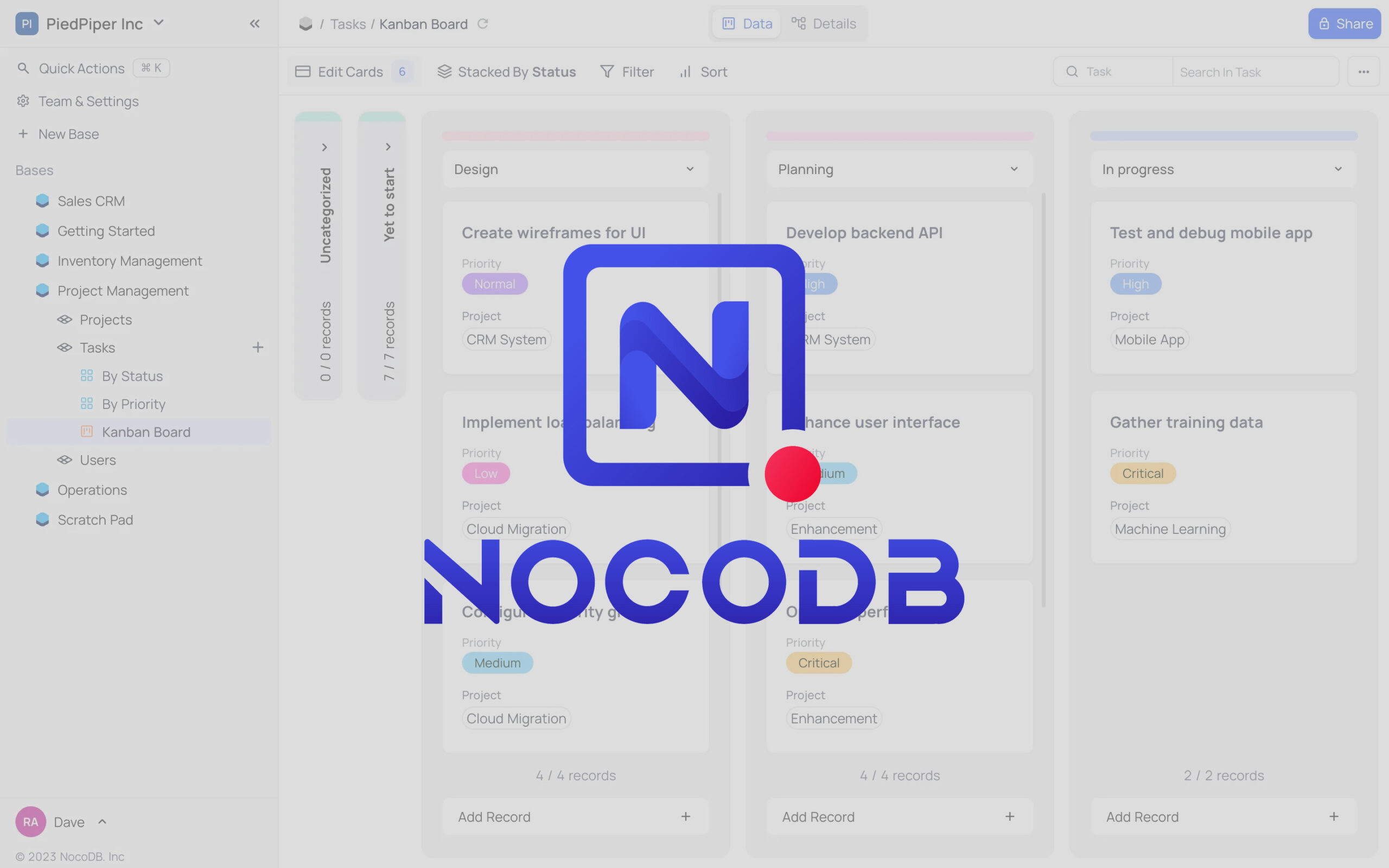Expand the Yet to start stack

388,147
